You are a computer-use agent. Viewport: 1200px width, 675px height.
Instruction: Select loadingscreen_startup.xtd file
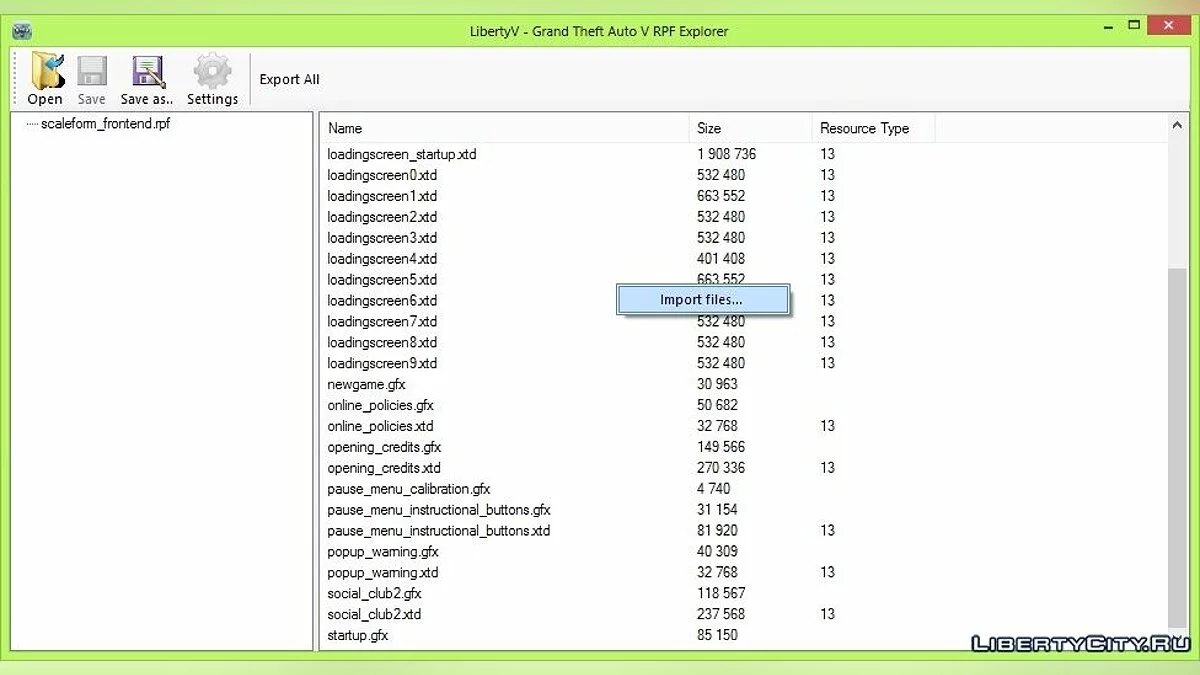(x=401, y=154)
